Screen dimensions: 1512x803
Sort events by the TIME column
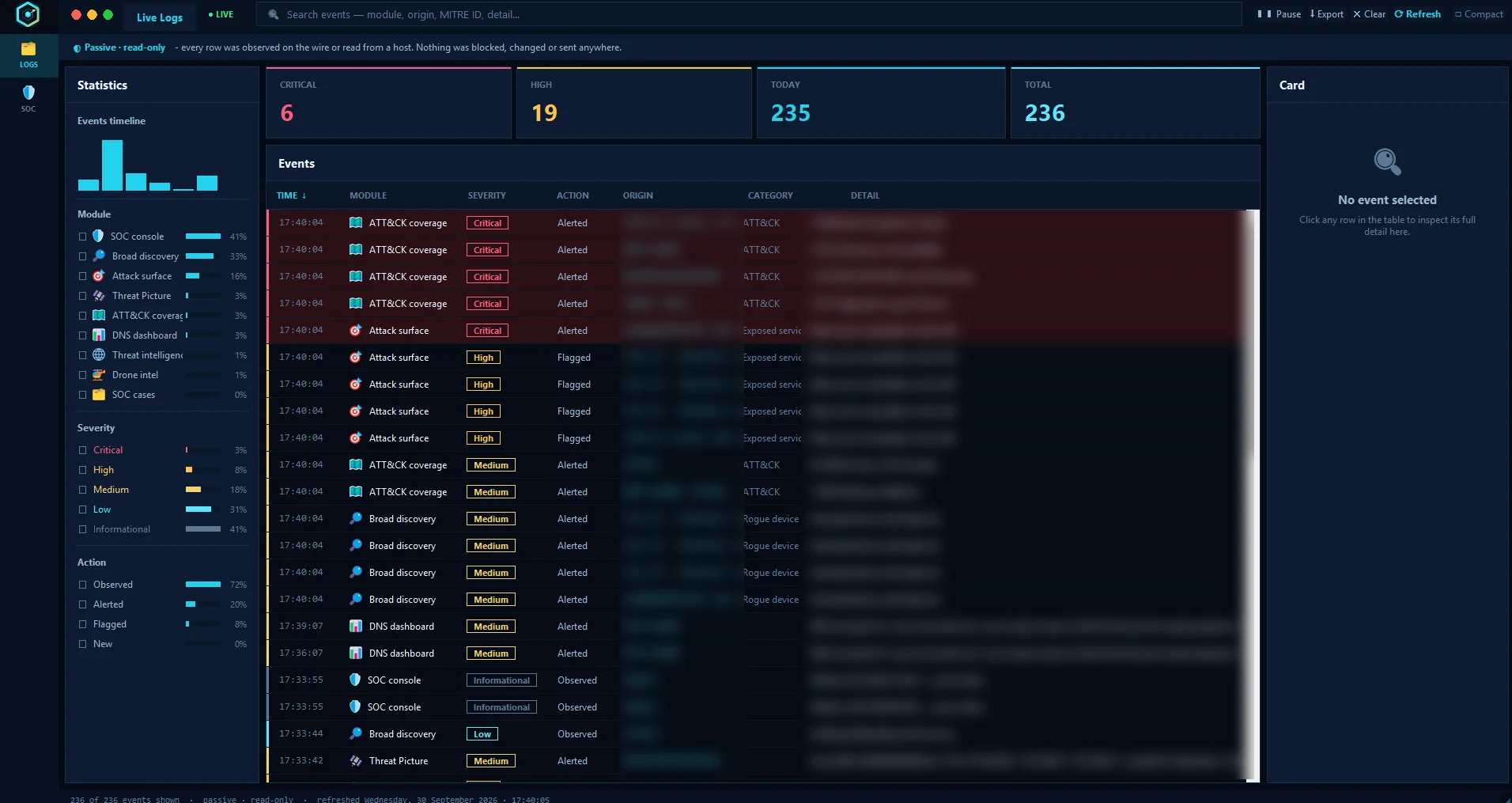(291, 195)
